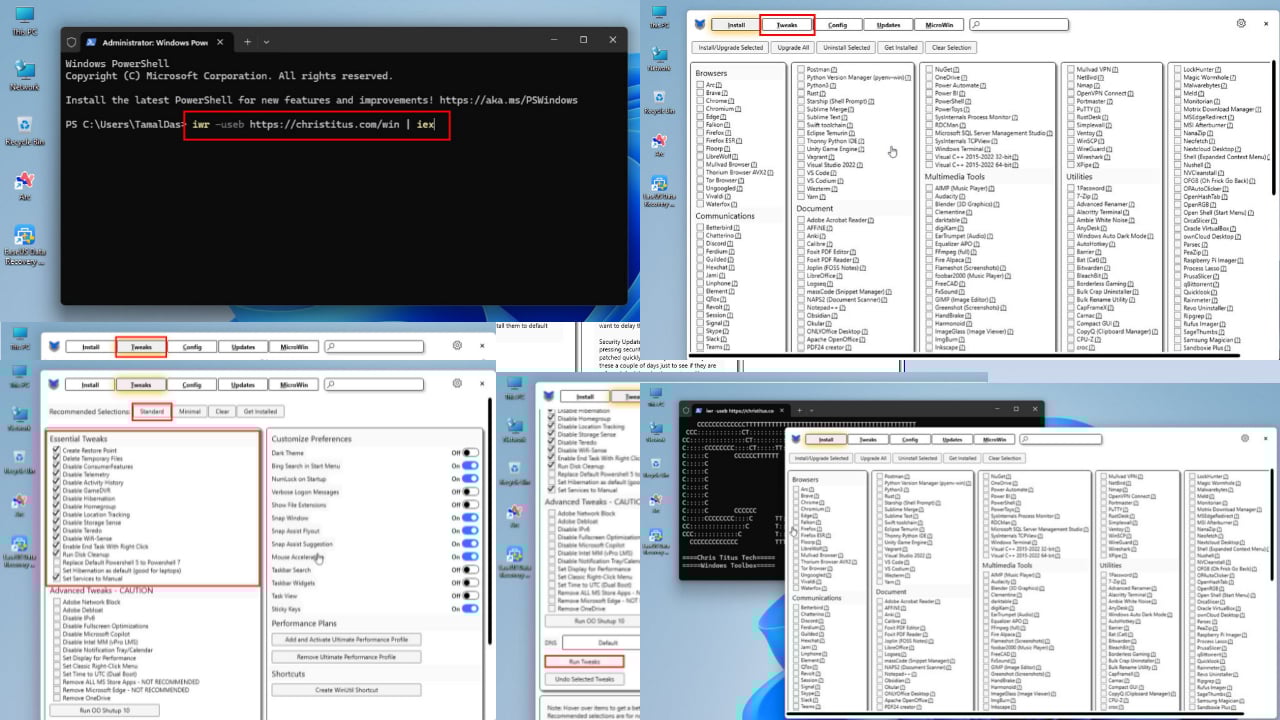Viewport: 1280px width, 720px height.
Task: Open new tab plus in Administrator PowerShell window
Action: (246, 42)
